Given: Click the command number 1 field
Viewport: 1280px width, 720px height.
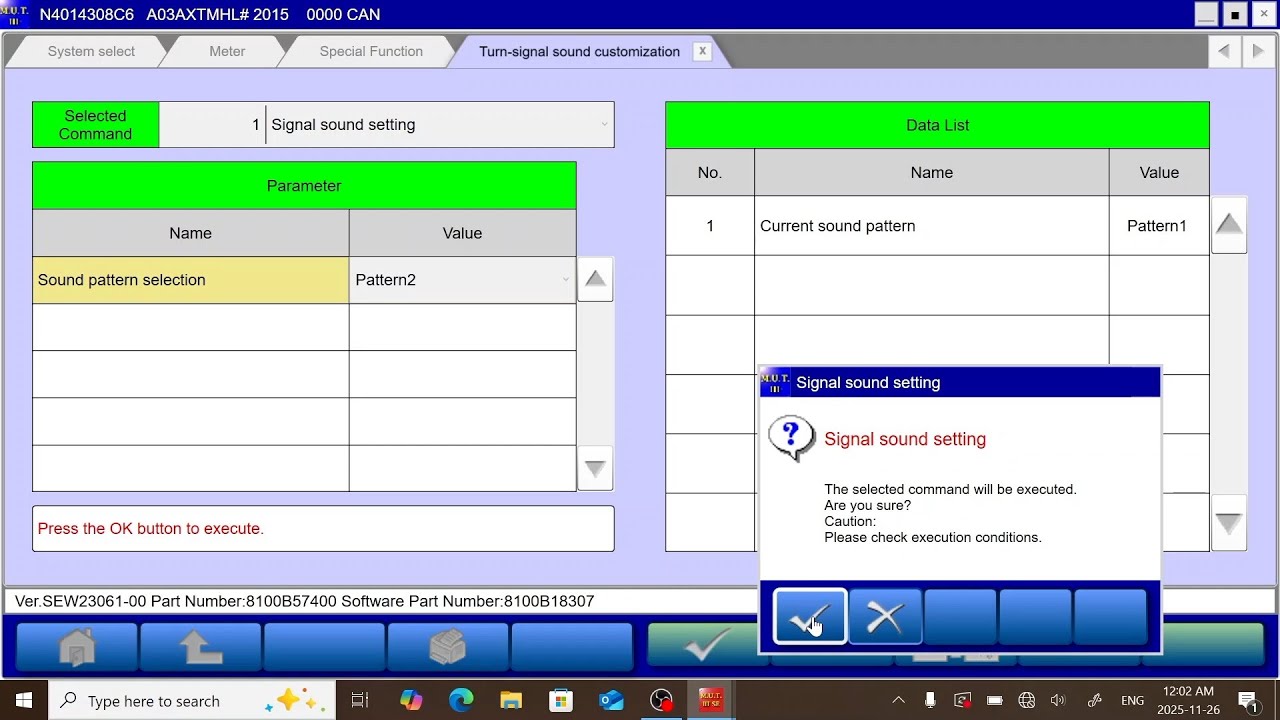Looking at the screenshot, I should click(x=212, y=125).
